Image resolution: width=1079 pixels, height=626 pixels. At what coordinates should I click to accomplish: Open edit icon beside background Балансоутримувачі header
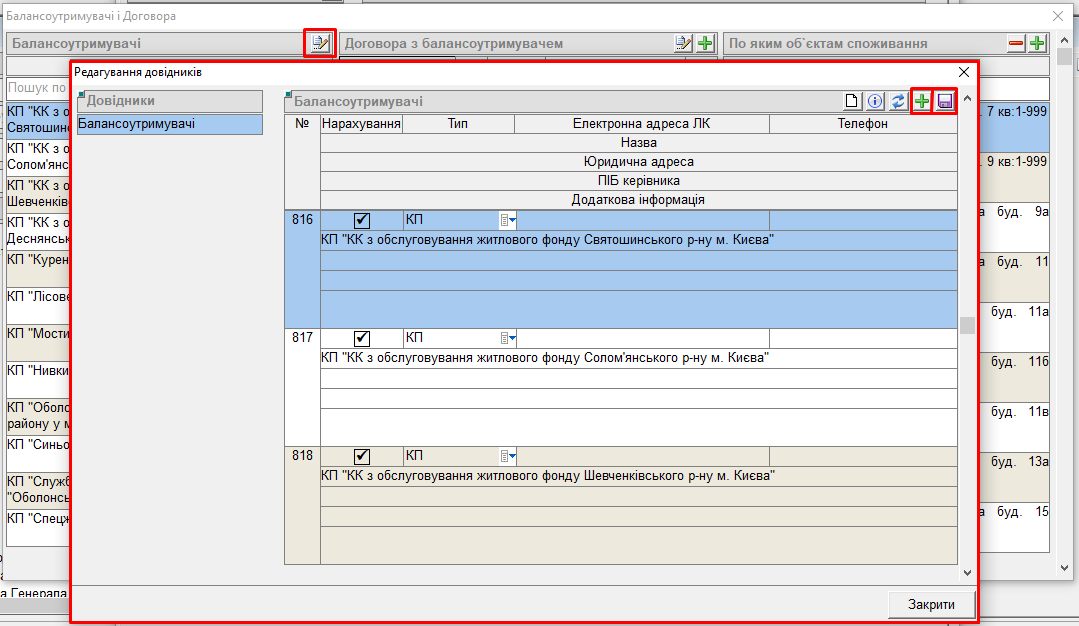point(319,43)
